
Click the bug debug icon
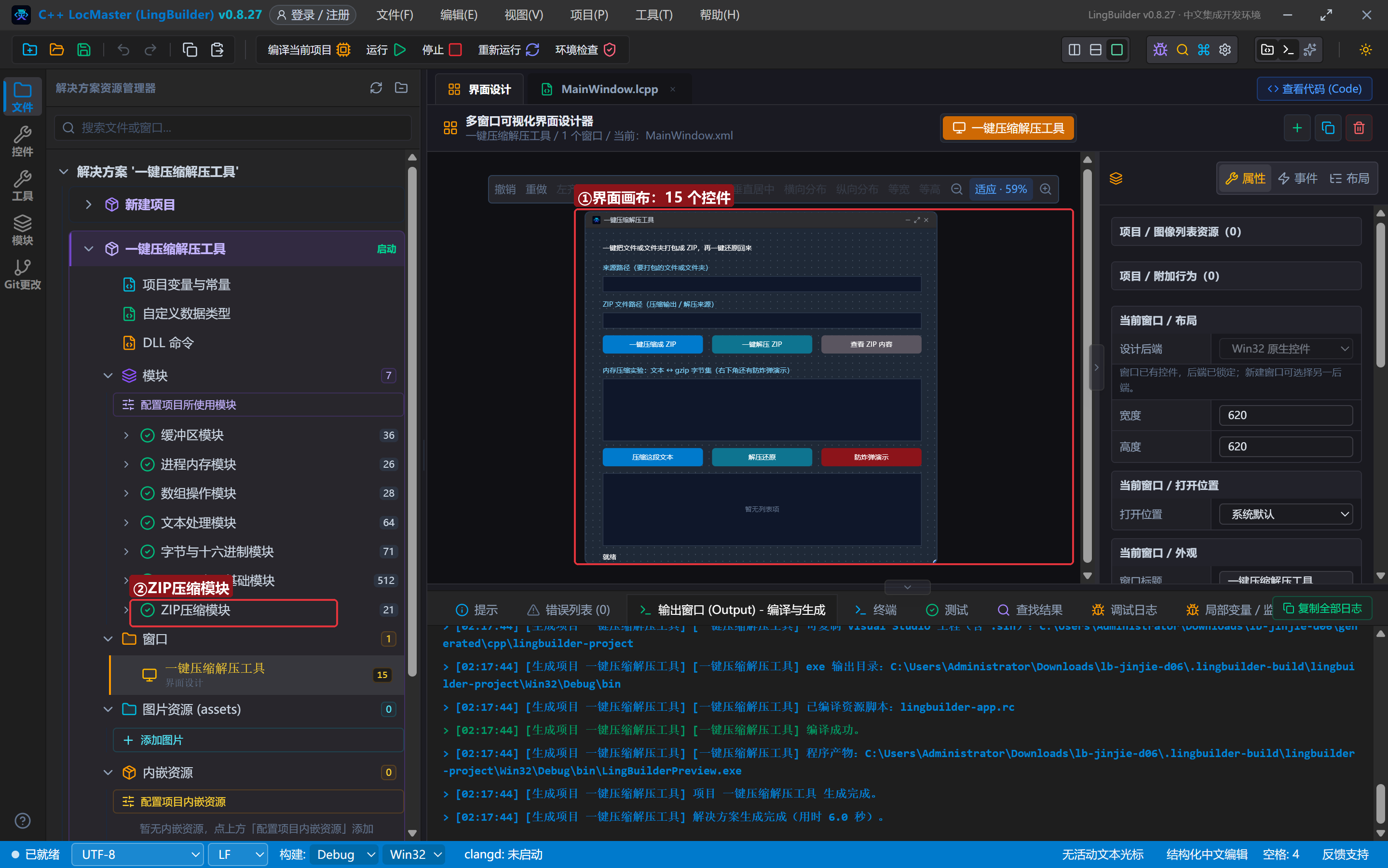coord(1160,50)
